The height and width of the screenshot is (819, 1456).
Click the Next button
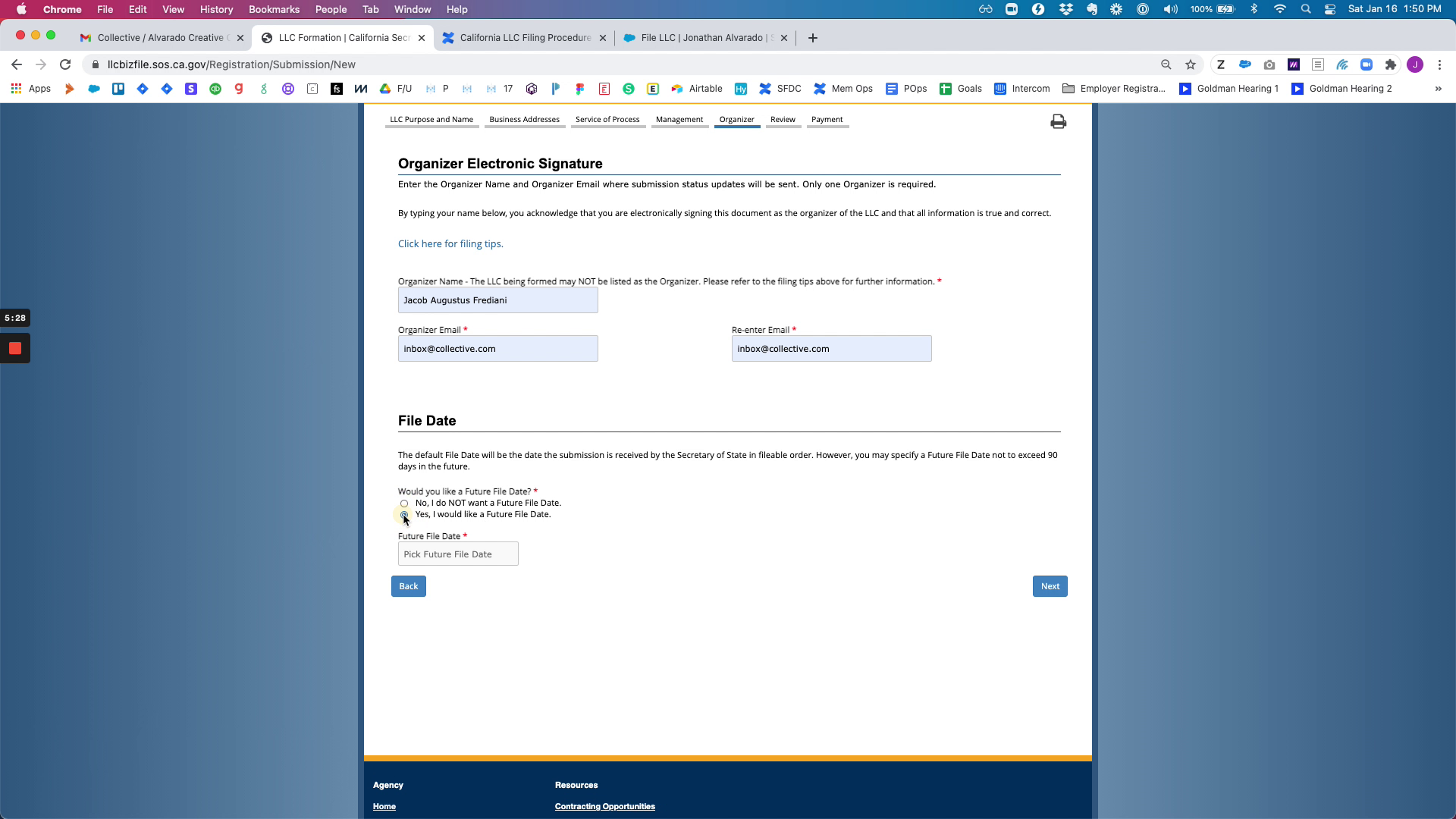coord(1050,586)
